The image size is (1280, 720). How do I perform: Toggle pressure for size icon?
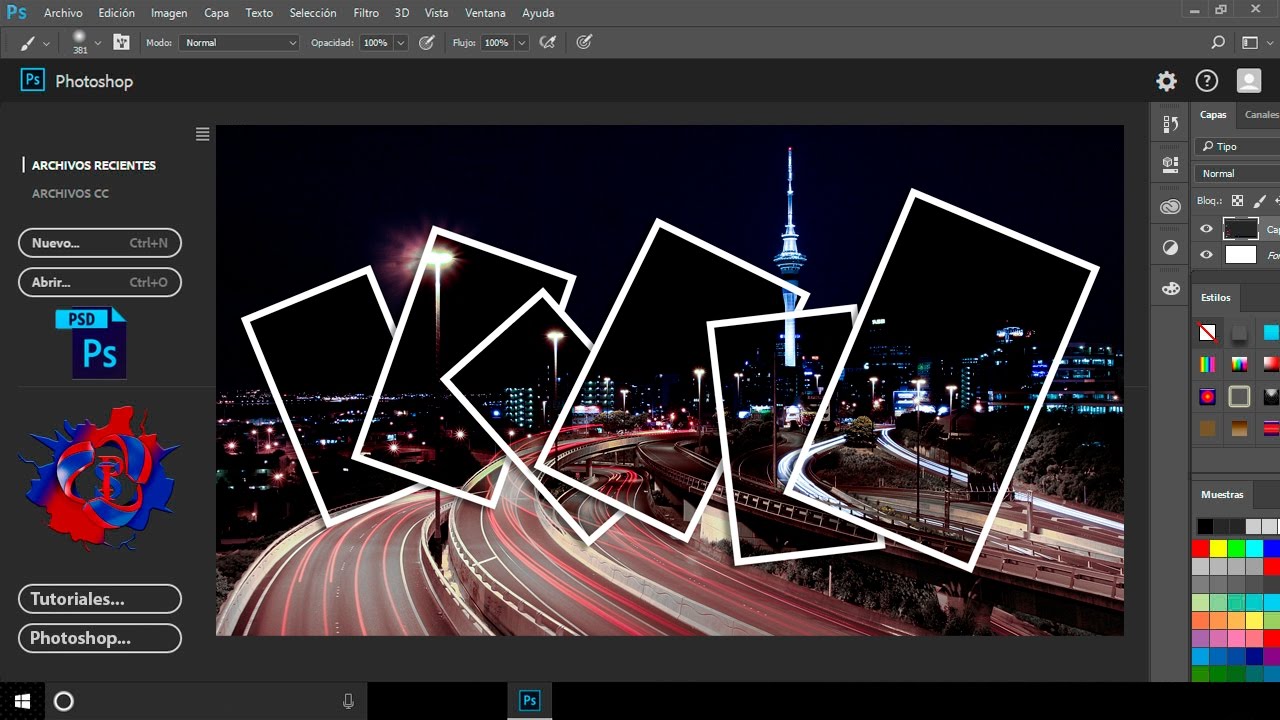click(x=584, y=42)
